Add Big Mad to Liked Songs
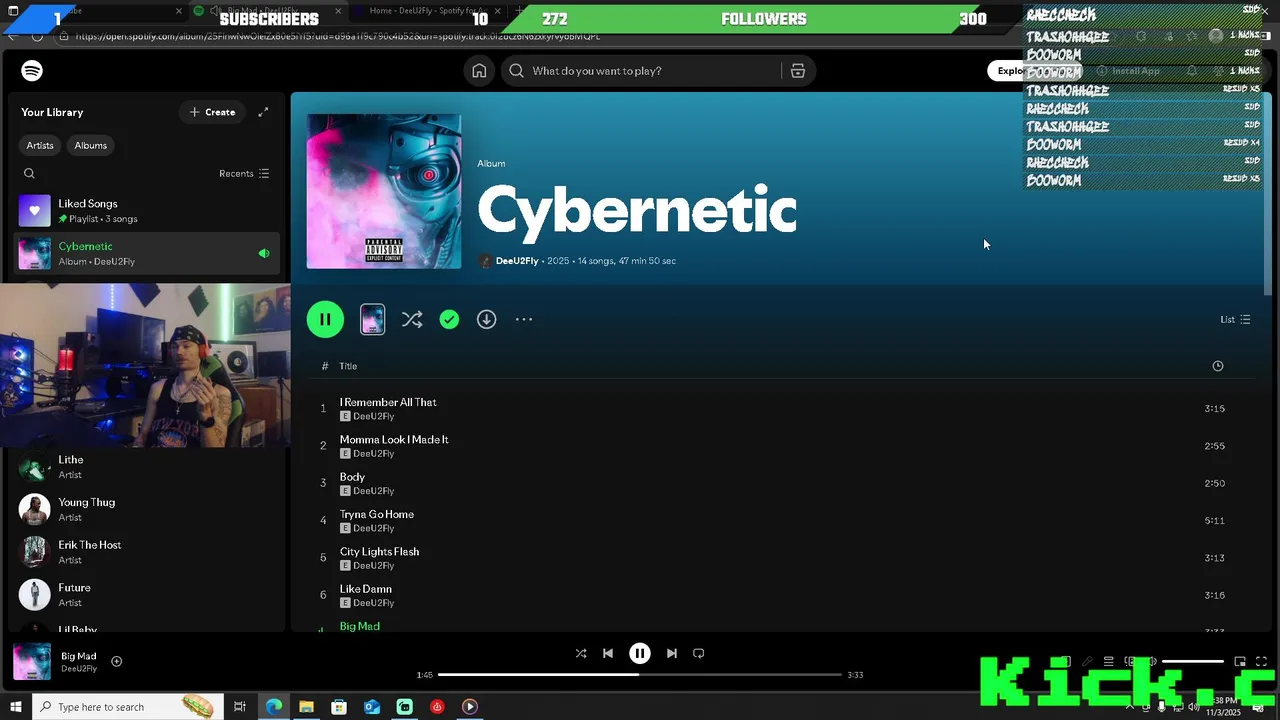The width and height of the screenshot is (1280, 720). click(x=116, y=661)
